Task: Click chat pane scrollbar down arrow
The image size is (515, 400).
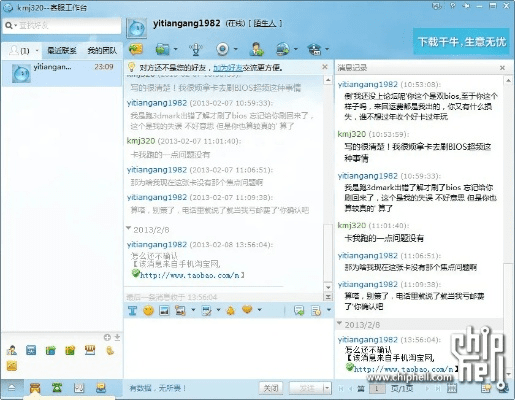Action: pos(328,287)
